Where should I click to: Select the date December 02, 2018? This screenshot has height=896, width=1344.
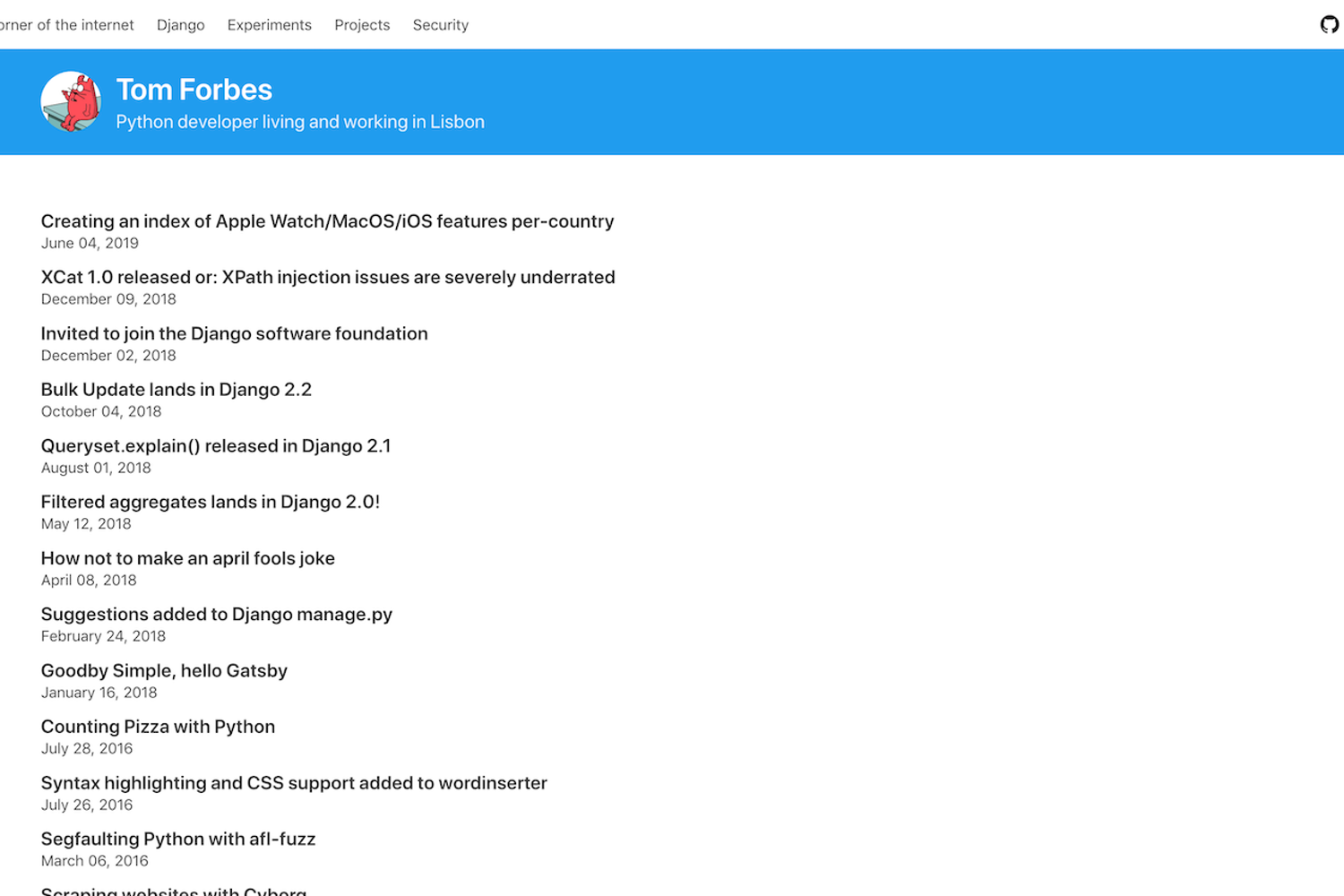[108, 356]
